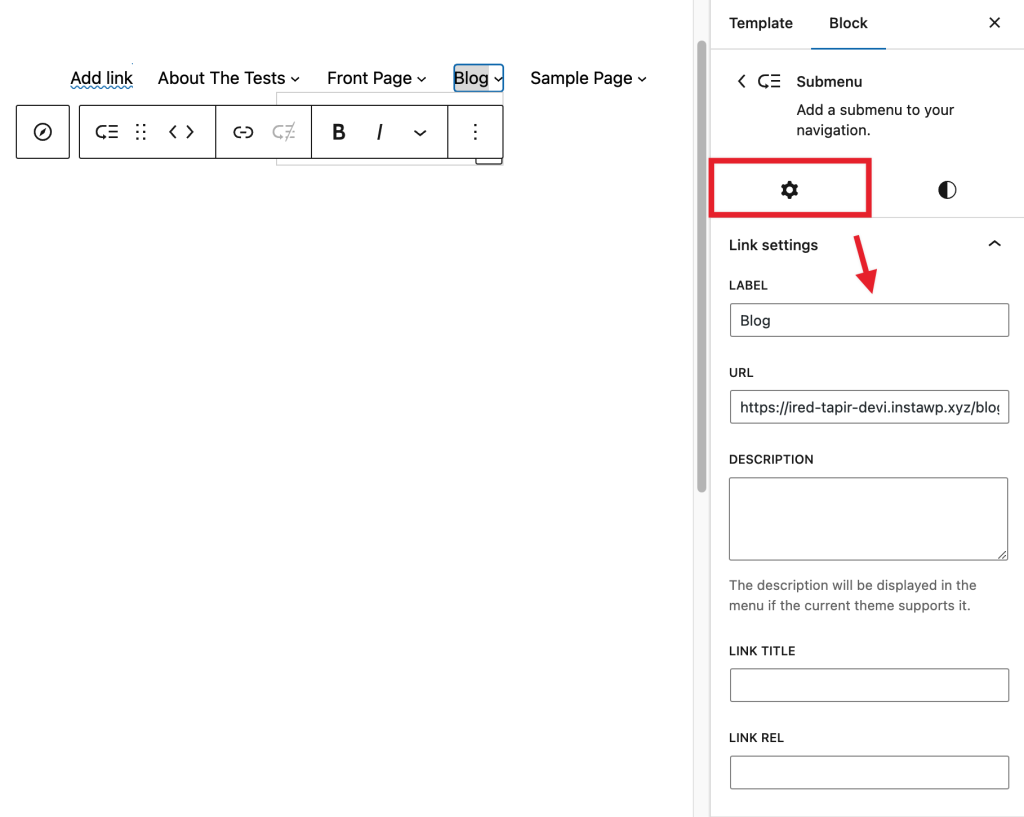
Task: Select the Submenu block icon in the toolbar
Action: 106,131
